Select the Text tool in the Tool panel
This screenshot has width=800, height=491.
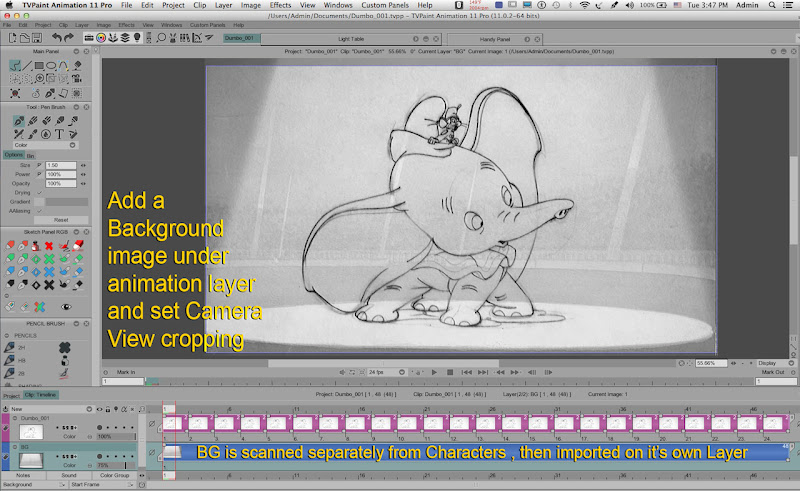pyautogui.click(x=61, y=133)
